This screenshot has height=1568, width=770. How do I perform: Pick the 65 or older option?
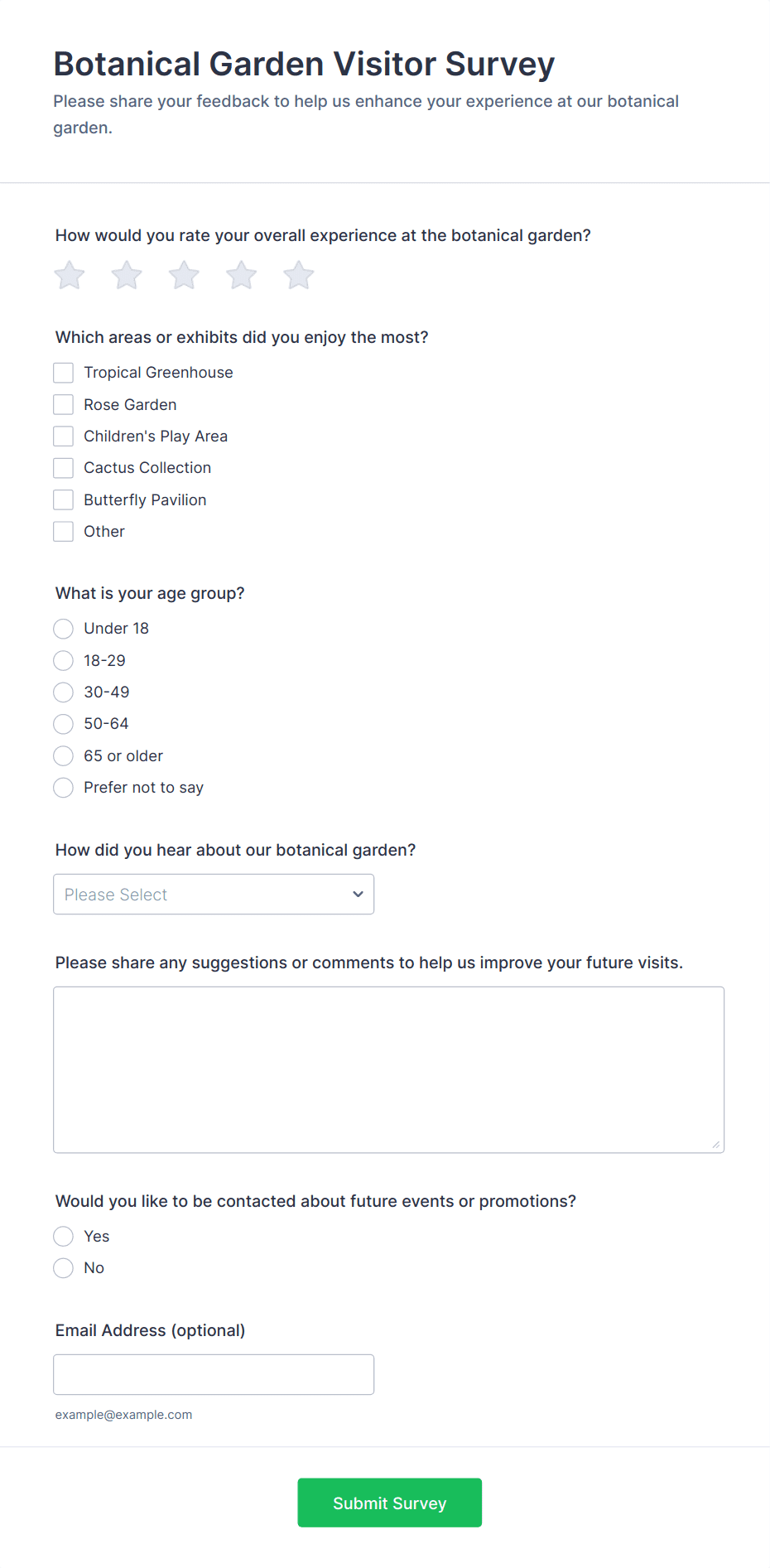(x=63, y=755)
